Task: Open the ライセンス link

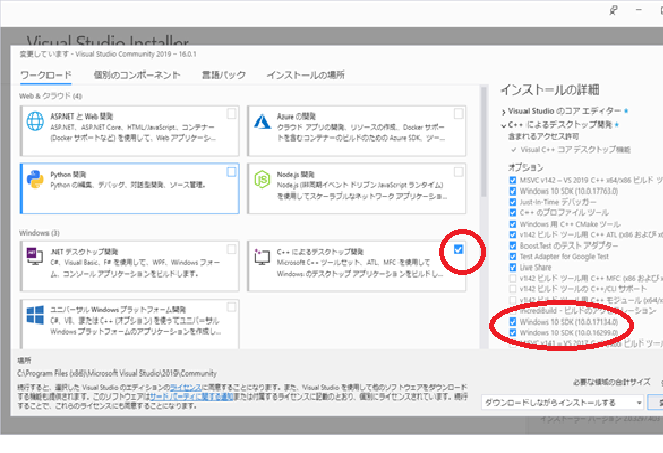Action: click(x=185, y=387)
